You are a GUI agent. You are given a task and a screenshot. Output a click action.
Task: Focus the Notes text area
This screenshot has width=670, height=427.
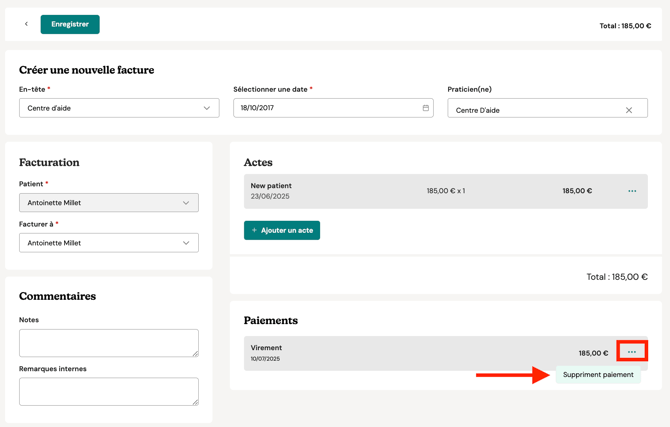[108, 343]
